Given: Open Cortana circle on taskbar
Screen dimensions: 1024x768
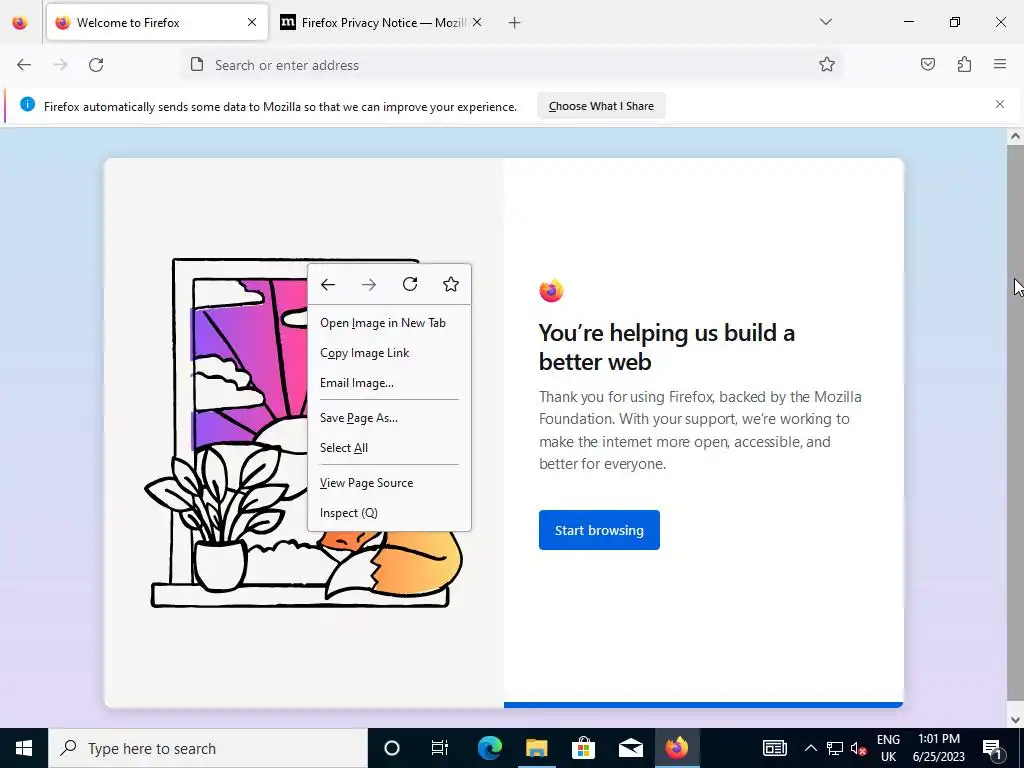Looking at the screenshot, I should point(392,748).
